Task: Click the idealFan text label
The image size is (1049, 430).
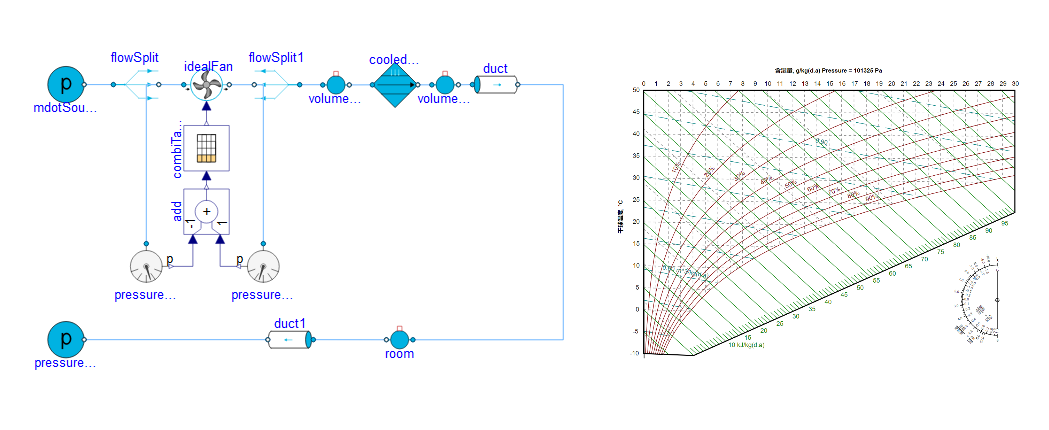Action: pos(208,67)
